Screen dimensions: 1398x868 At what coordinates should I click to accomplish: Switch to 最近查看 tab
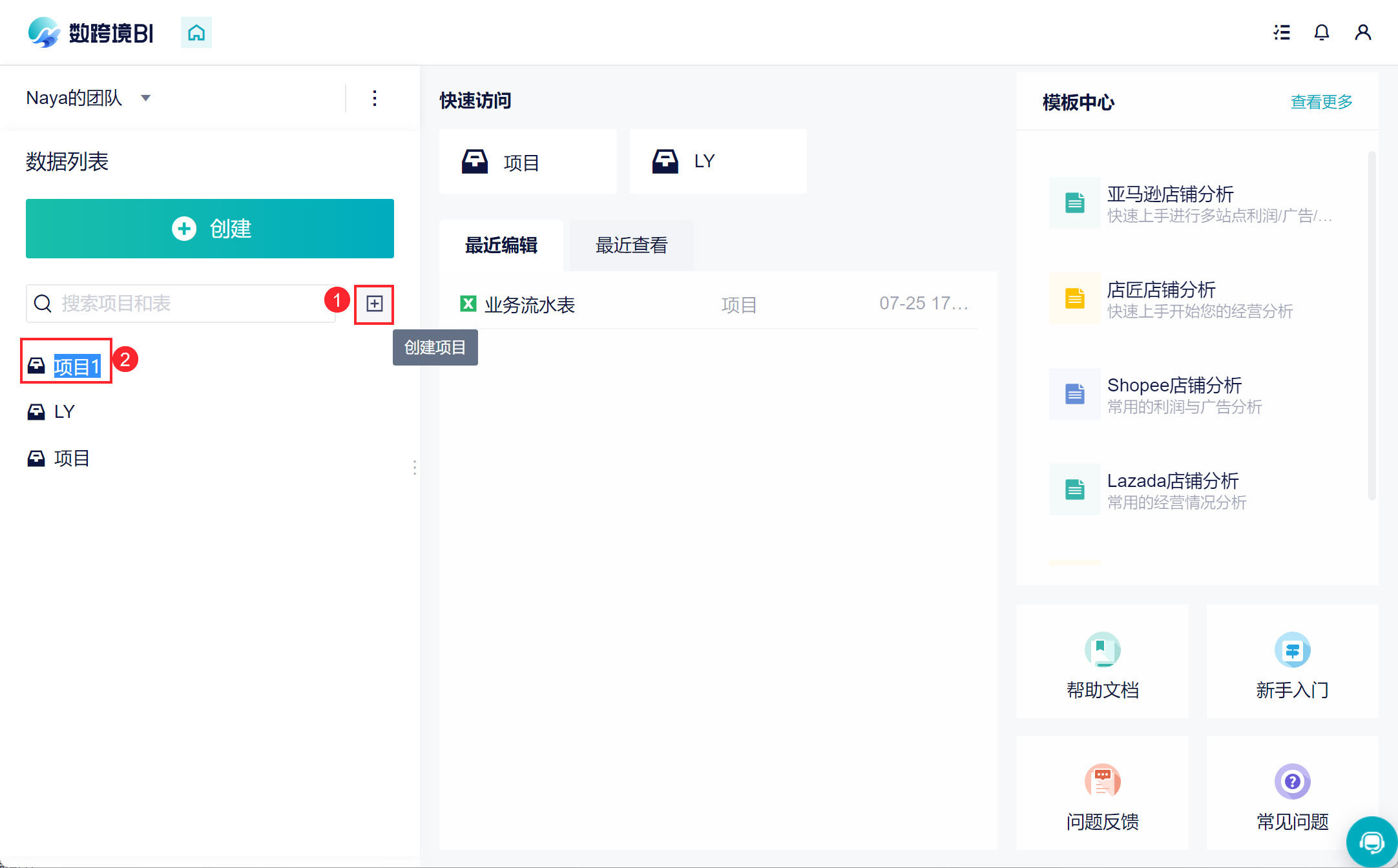pos(631,245)
